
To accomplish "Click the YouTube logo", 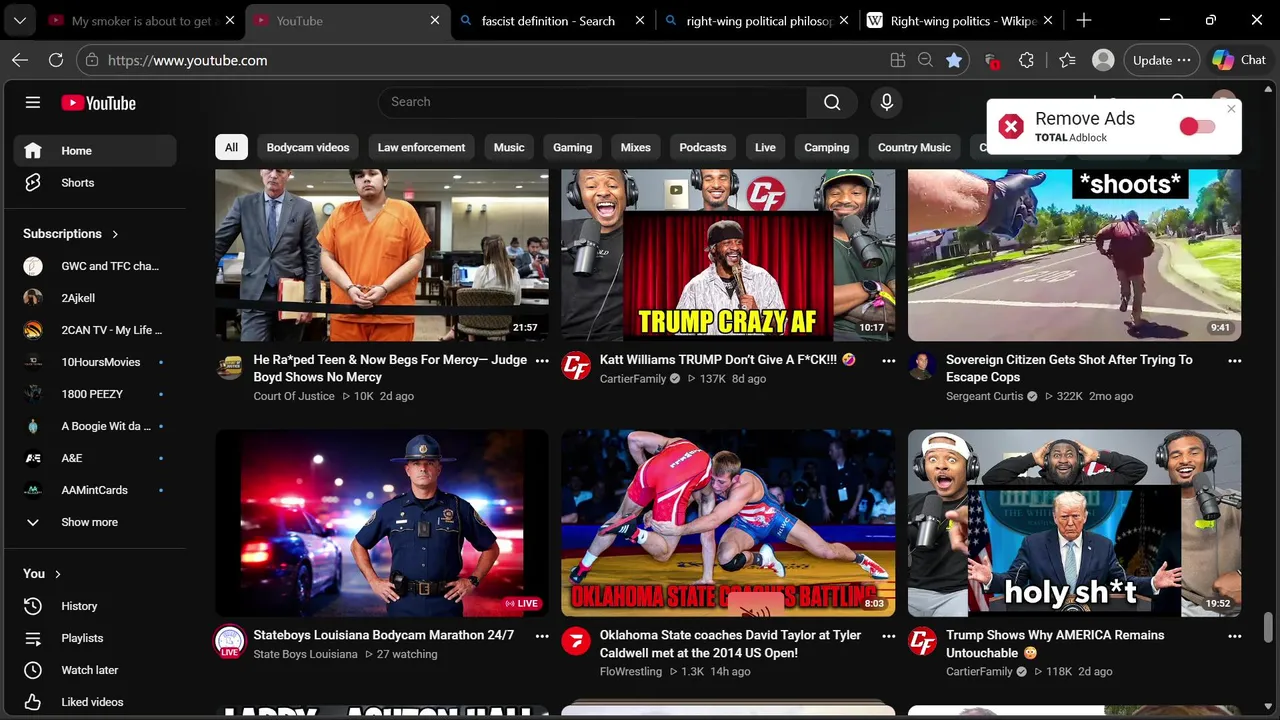I will (98, 102).
